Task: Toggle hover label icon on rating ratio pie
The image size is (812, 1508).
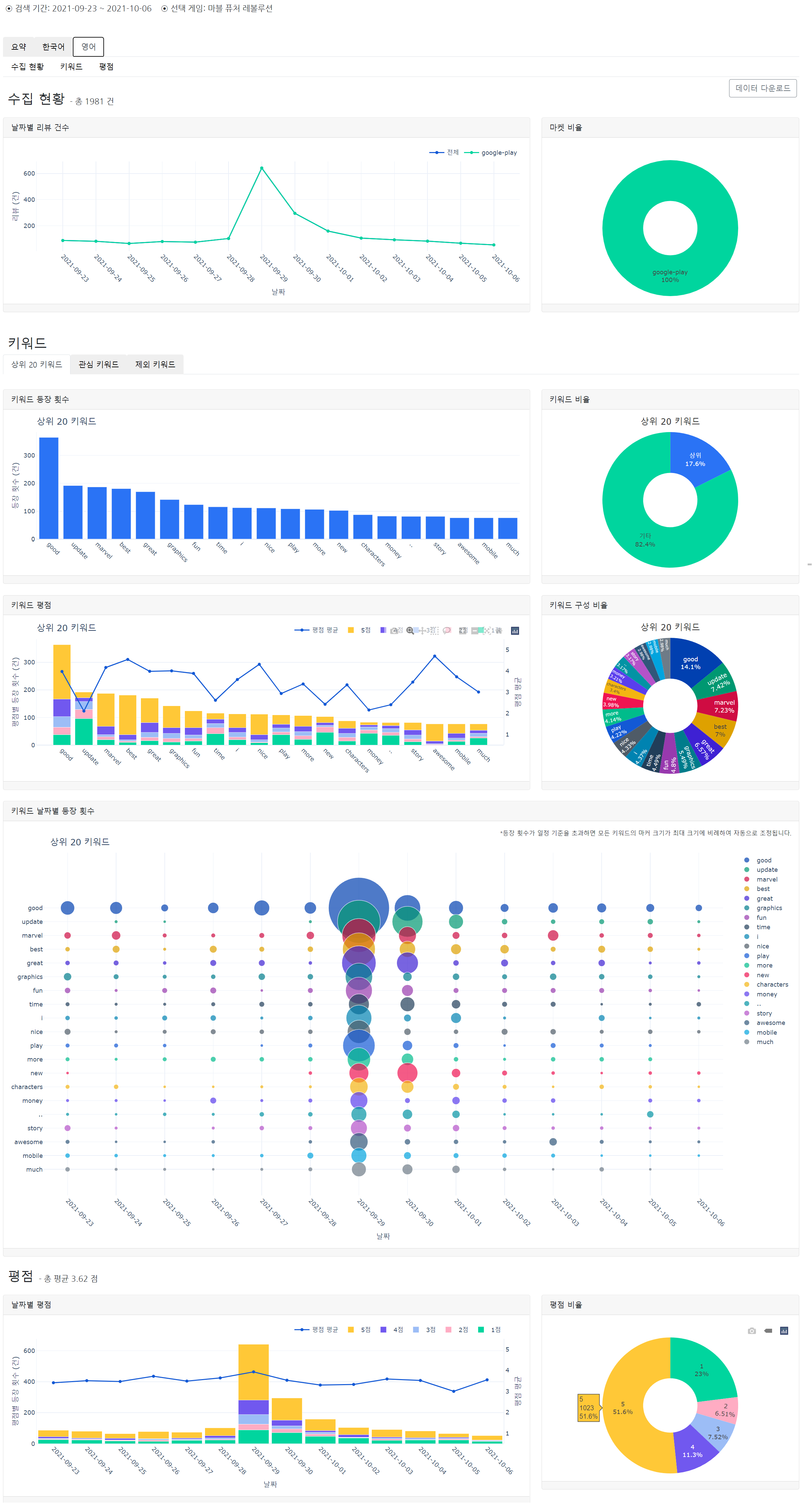Action: [x=768, y=1331]
